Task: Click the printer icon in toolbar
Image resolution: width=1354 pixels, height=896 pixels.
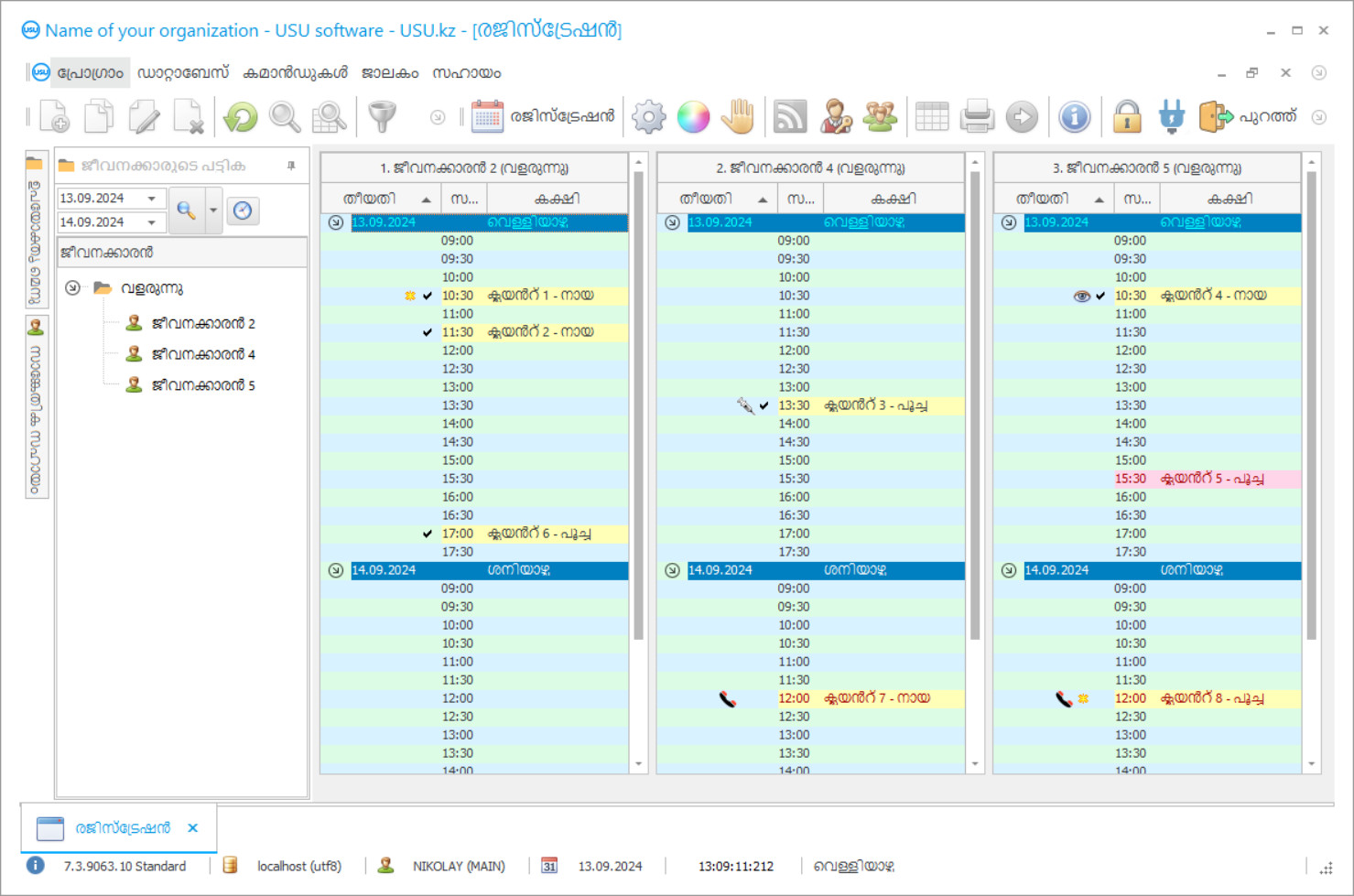Action: 977,117
